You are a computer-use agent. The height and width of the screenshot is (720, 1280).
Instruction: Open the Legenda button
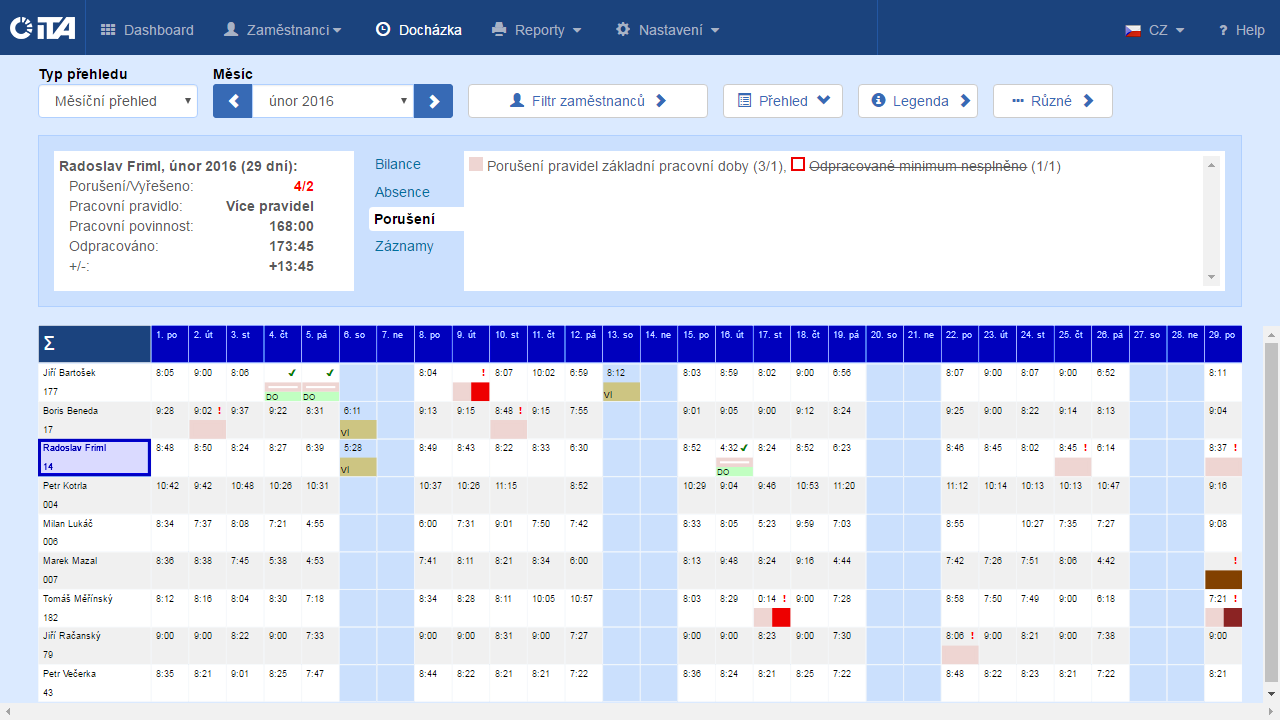917,101
